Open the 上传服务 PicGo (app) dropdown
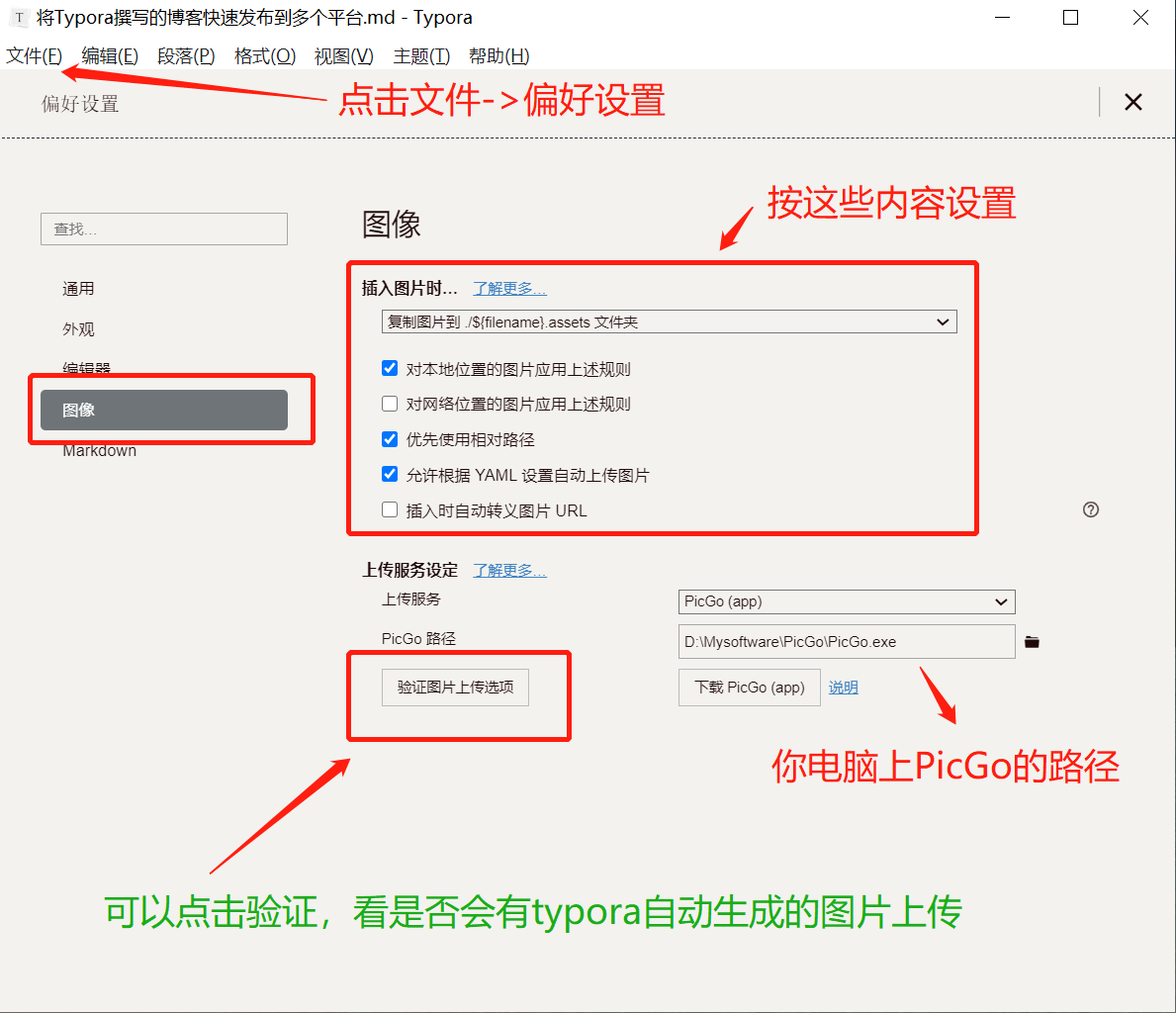Screen dimensions: 1176x1013 click(x=846, y=601)
